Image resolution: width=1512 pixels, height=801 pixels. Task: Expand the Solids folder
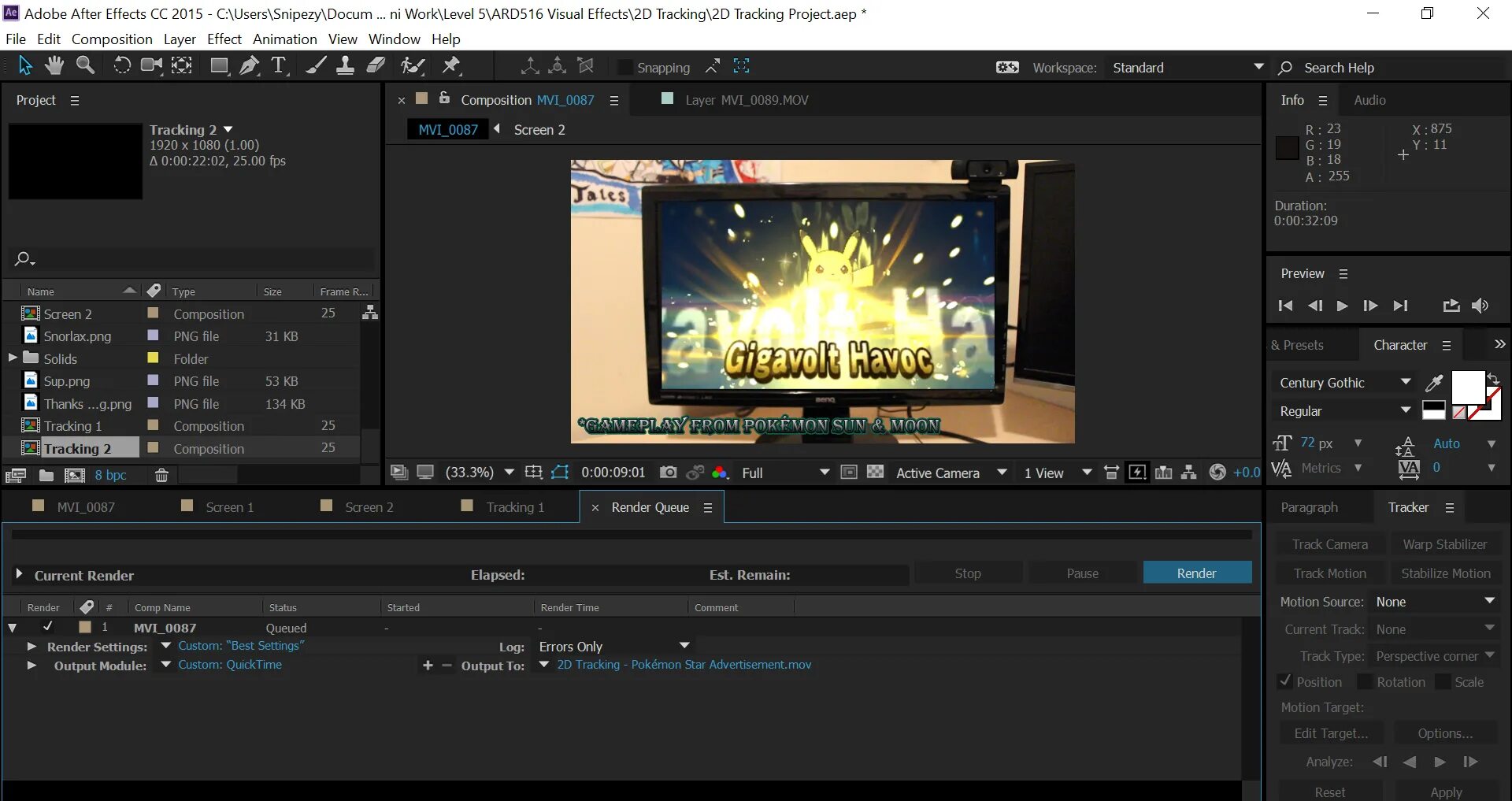12,358
